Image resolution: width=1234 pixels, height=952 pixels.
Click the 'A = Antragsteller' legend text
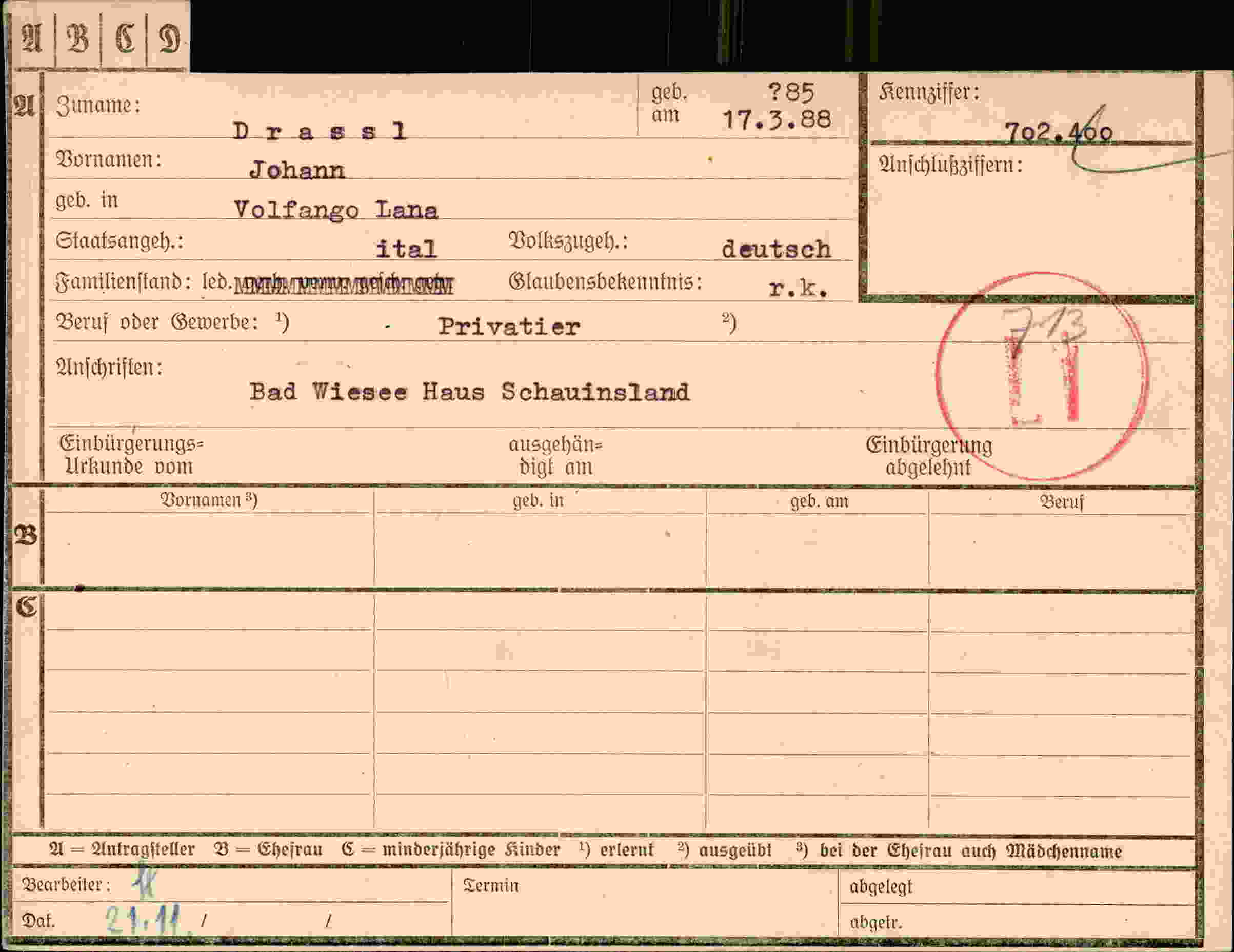point(122,850)
